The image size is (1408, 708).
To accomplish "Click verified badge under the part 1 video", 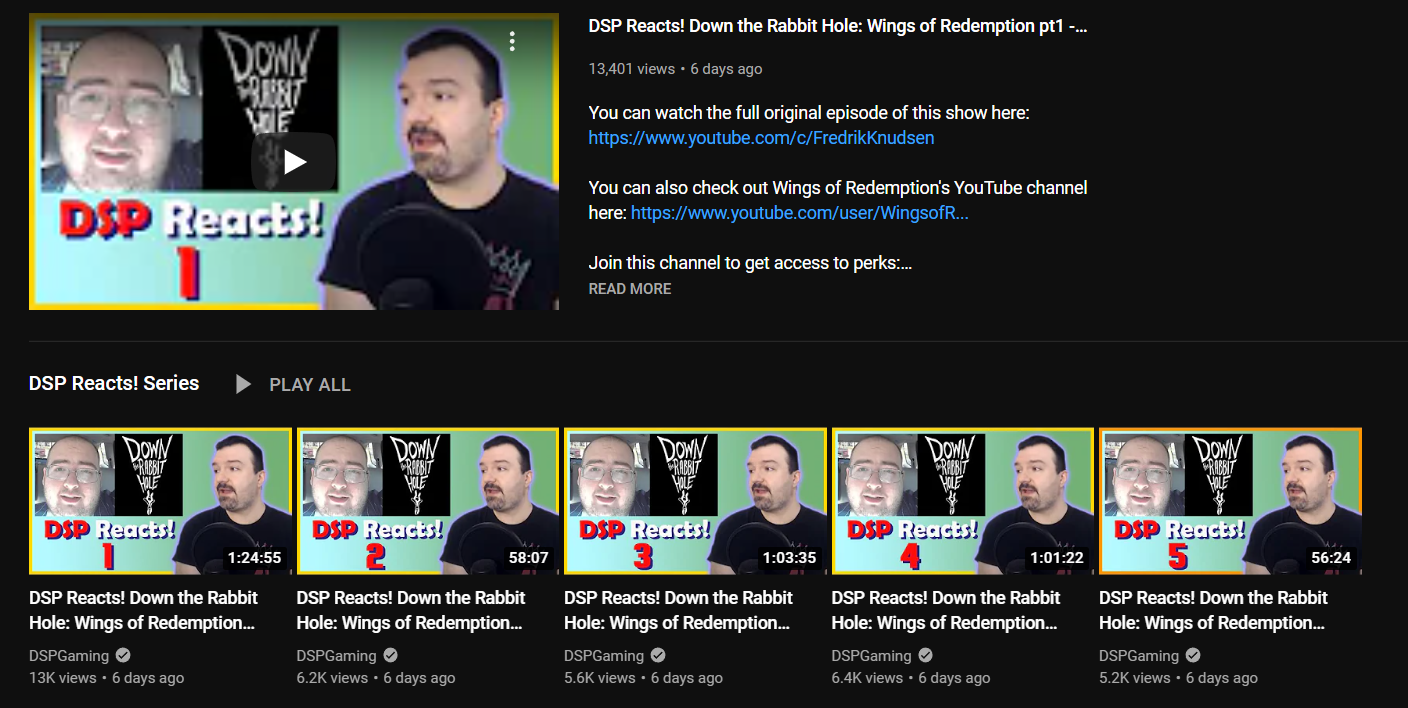I will 123,656.
